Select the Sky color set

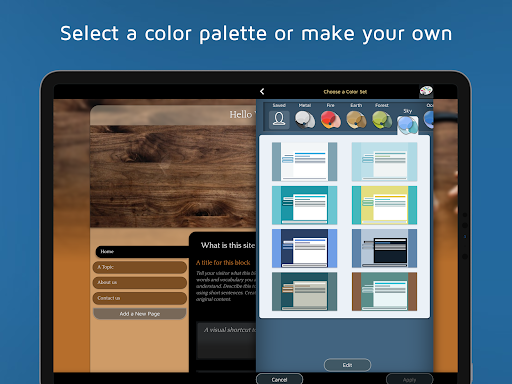(408, 125)
